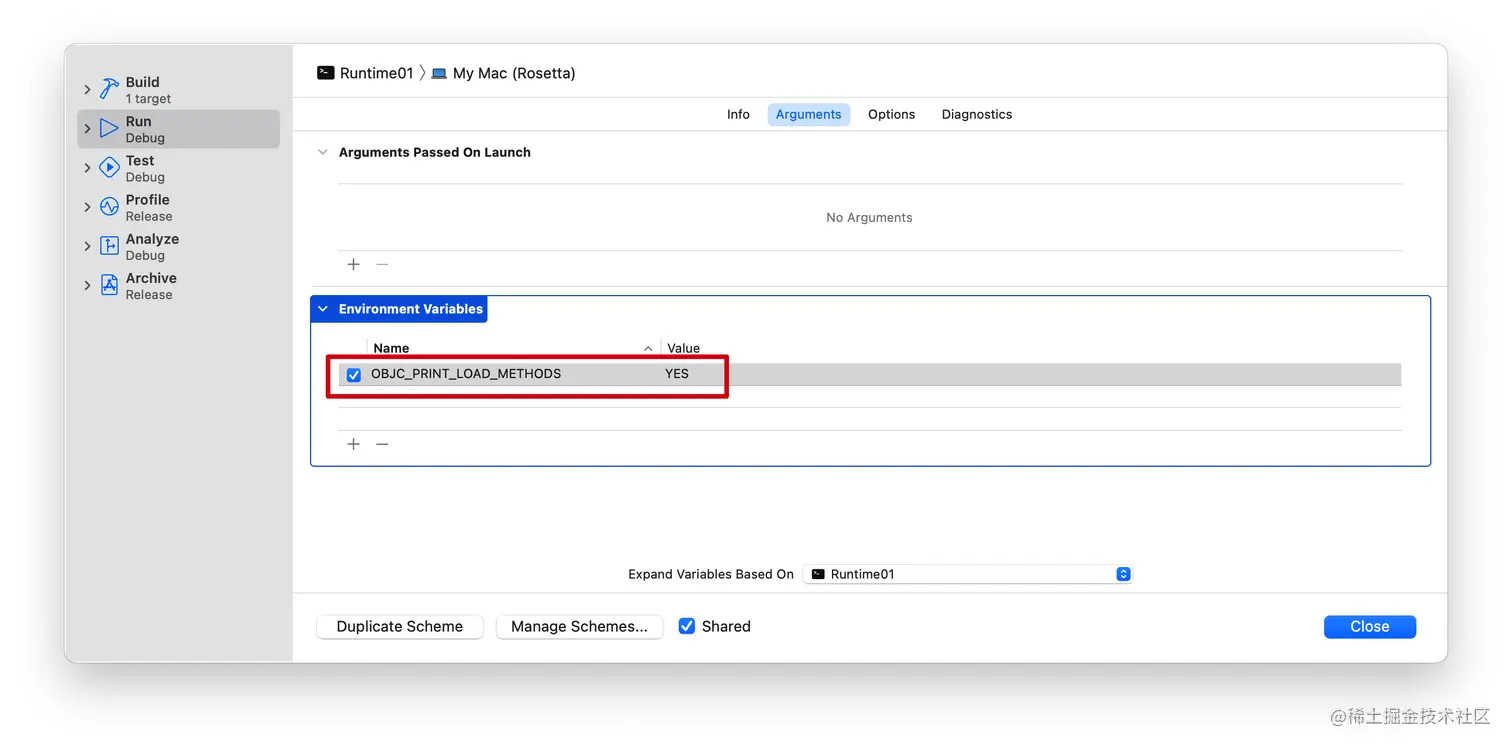Click the YES value cell
Image resolution: width=1512 pixels, height=748 pixels.
coord(677,374)
